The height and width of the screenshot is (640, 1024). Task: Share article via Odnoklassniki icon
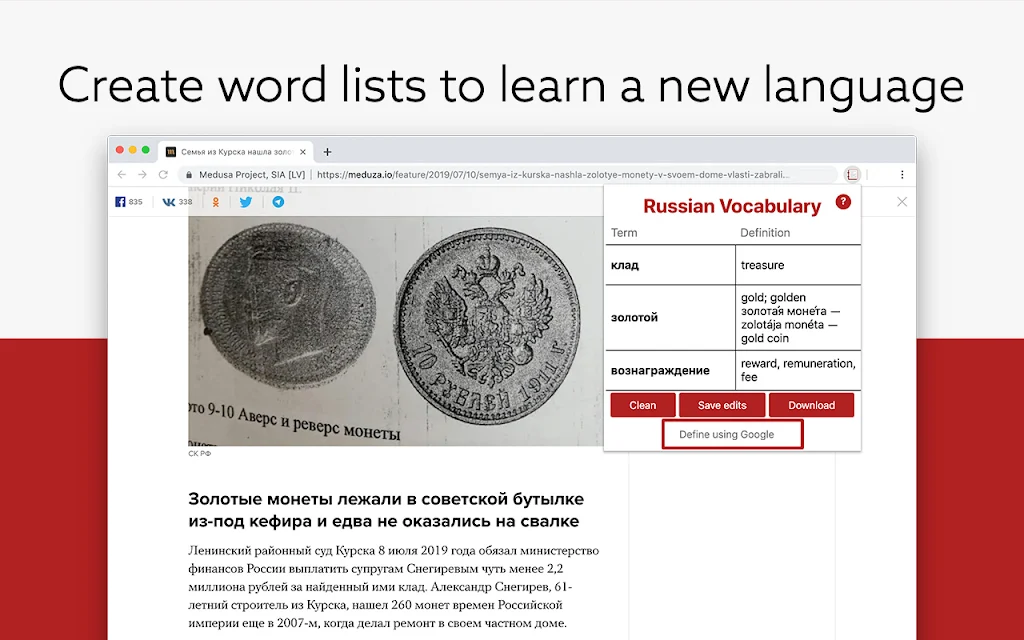[216, 202]
